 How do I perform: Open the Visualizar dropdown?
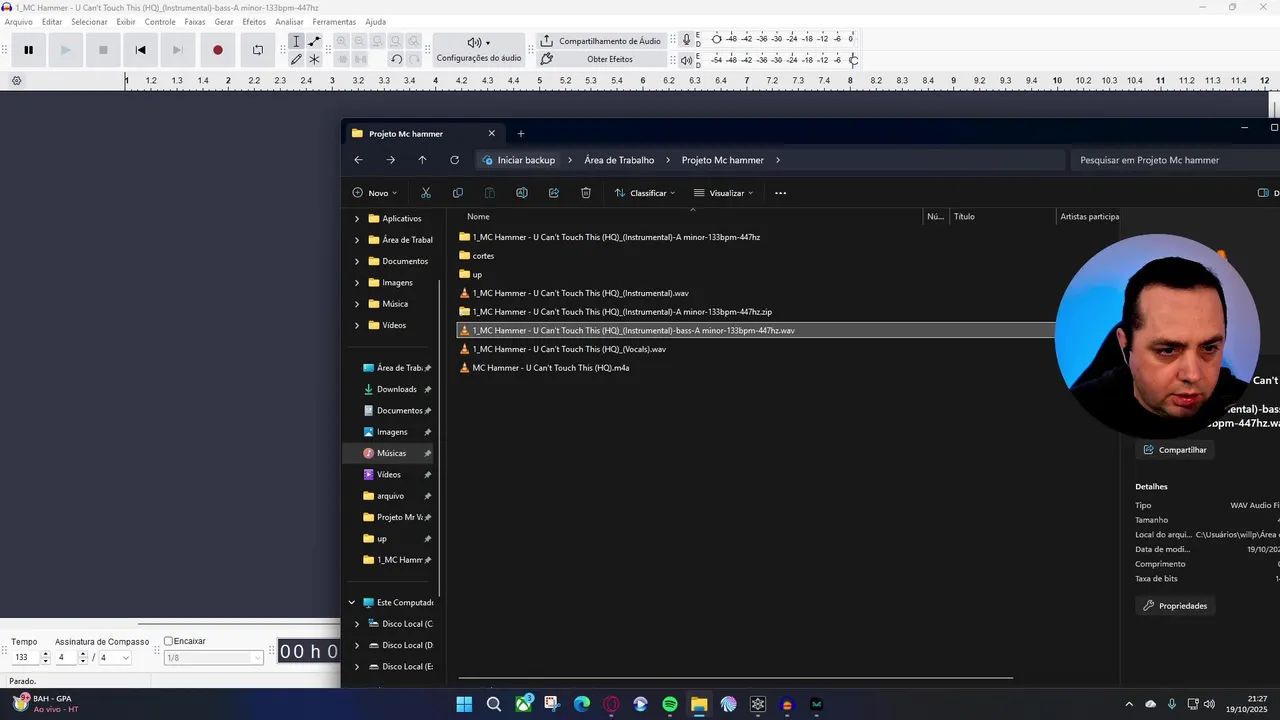724,193
